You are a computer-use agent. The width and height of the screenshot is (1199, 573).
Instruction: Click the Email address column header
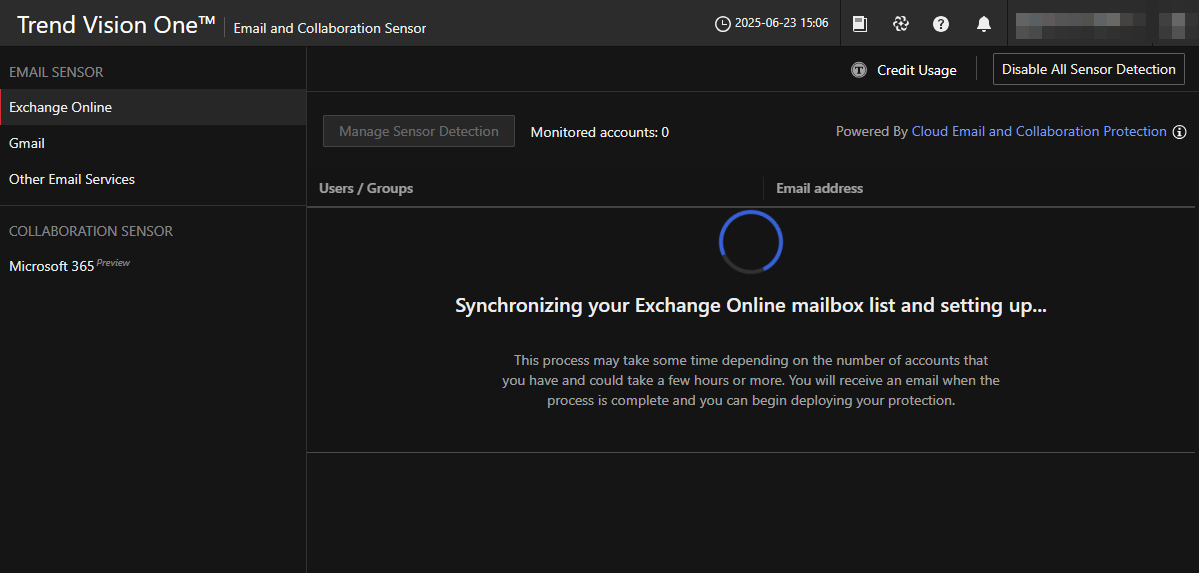tap(819, 188)
